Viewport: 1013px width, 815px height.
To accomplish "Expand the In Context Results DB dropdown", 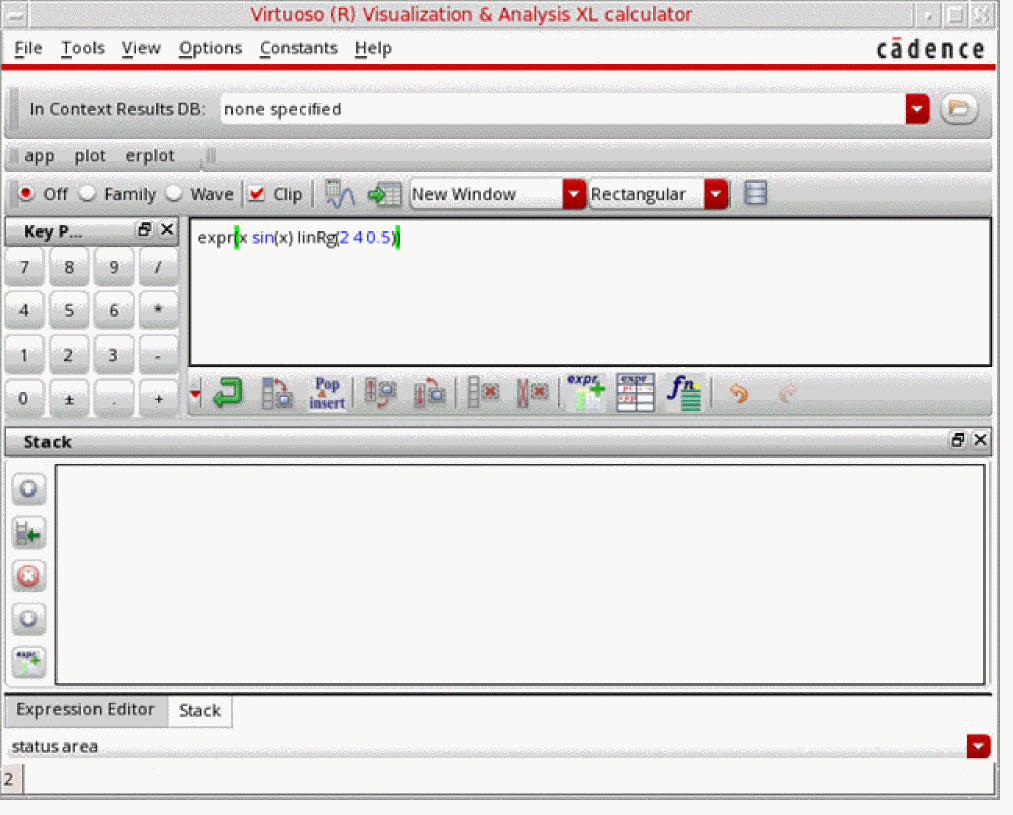I will point(917,108).
